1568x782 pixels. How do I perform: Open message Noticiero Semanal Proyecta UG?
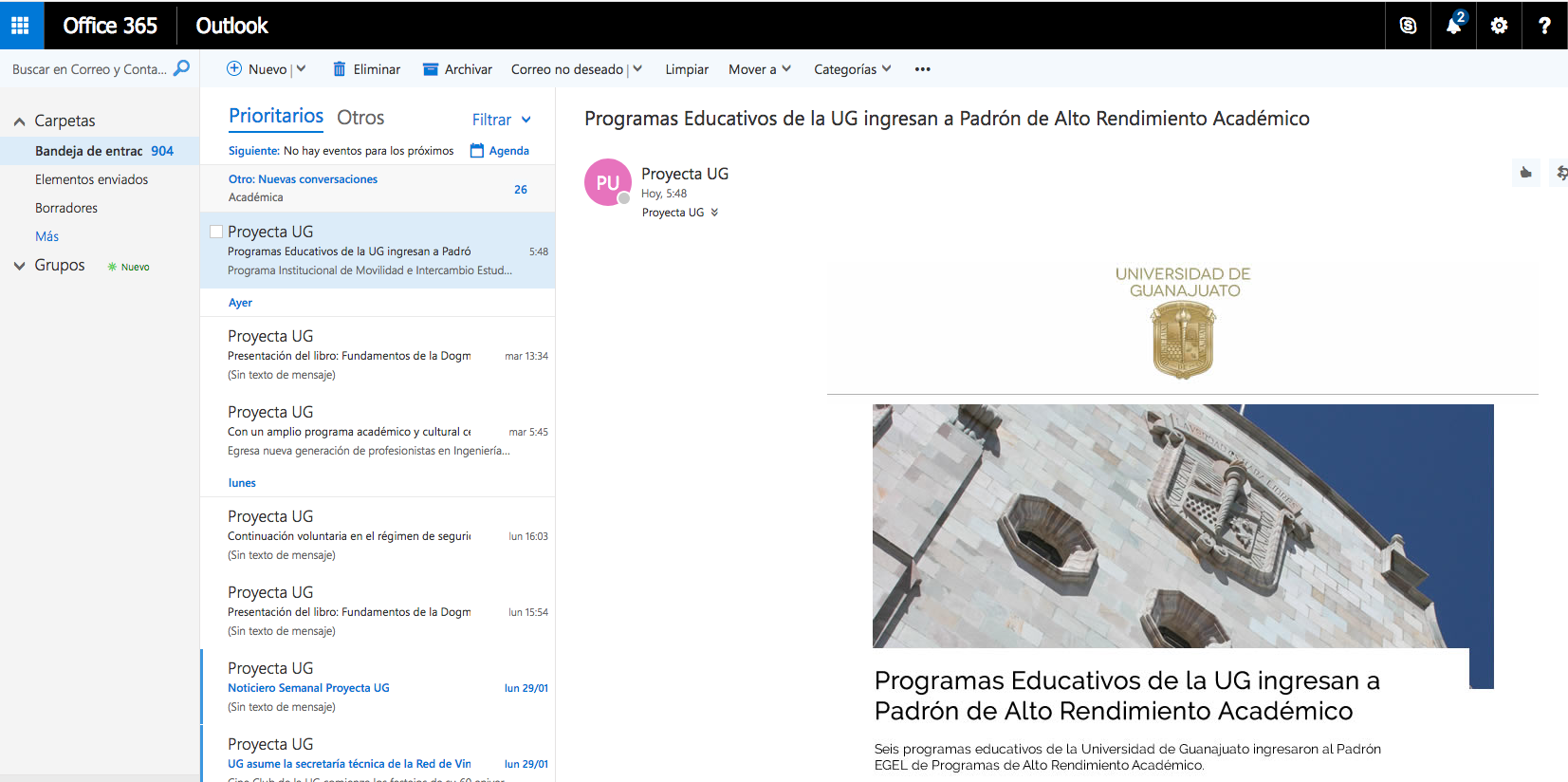pos(378,687)
